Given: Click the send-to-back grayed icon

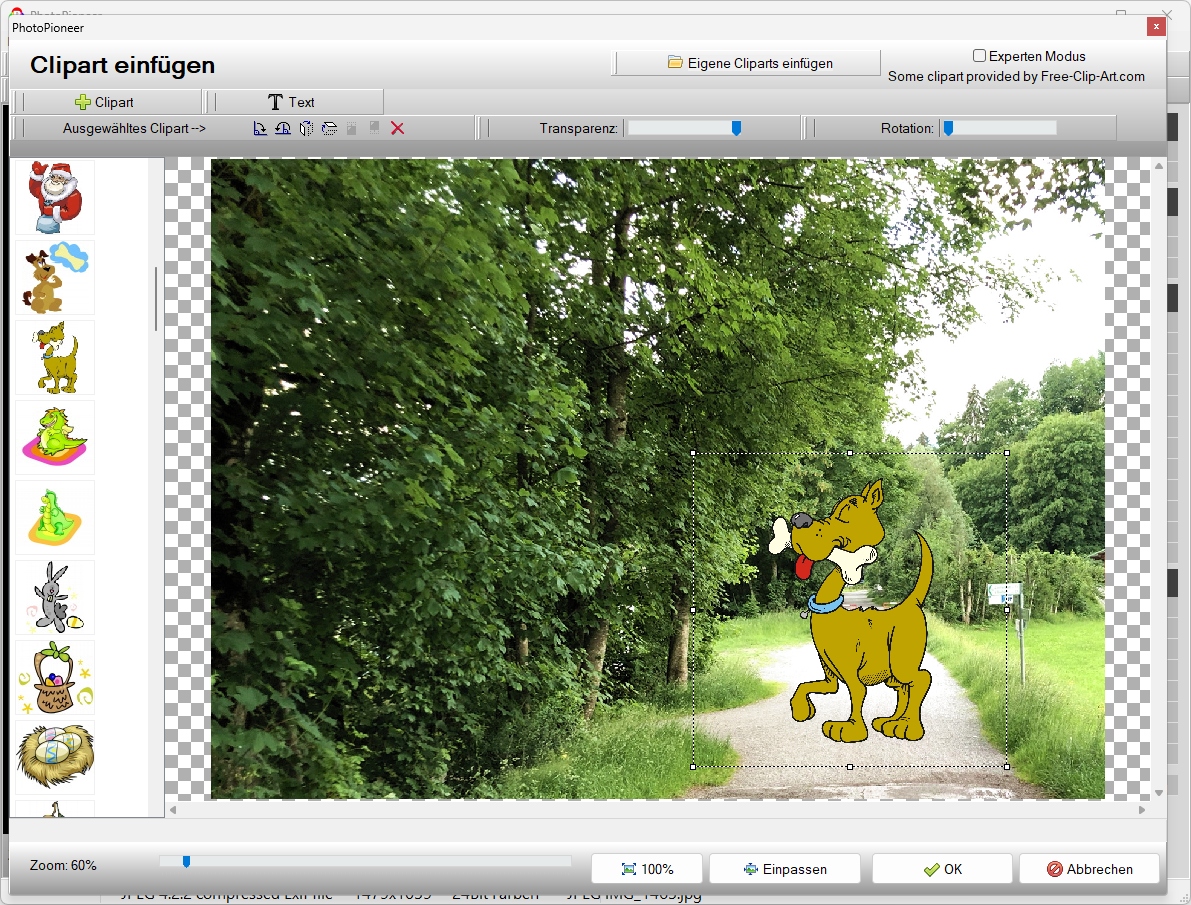Looking at the screenshot, I should coord(374,128).
